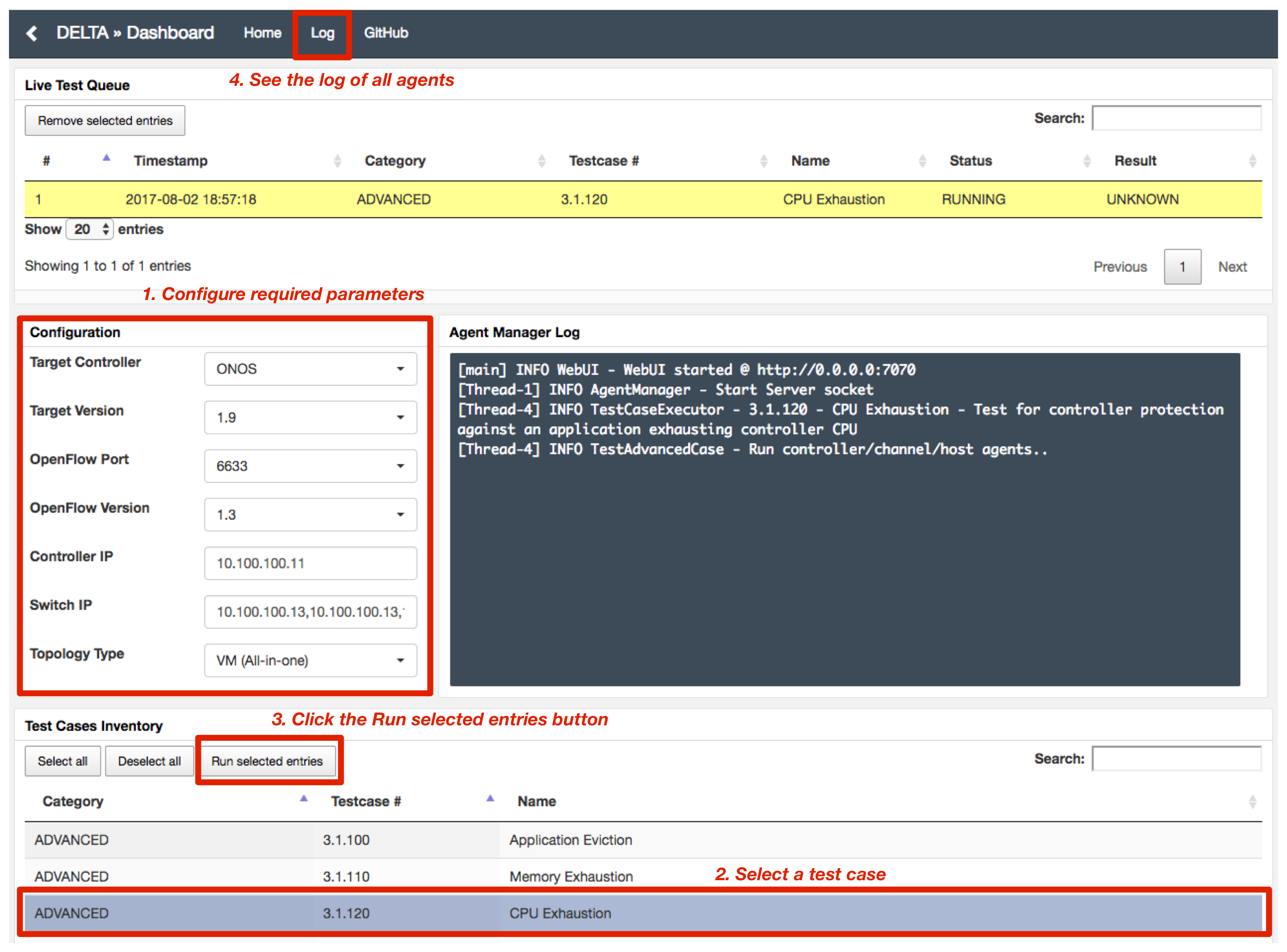This screenshot has width=1287, height=952.
Task: Open the Topology Type dropdown
Action: point(310,661)
